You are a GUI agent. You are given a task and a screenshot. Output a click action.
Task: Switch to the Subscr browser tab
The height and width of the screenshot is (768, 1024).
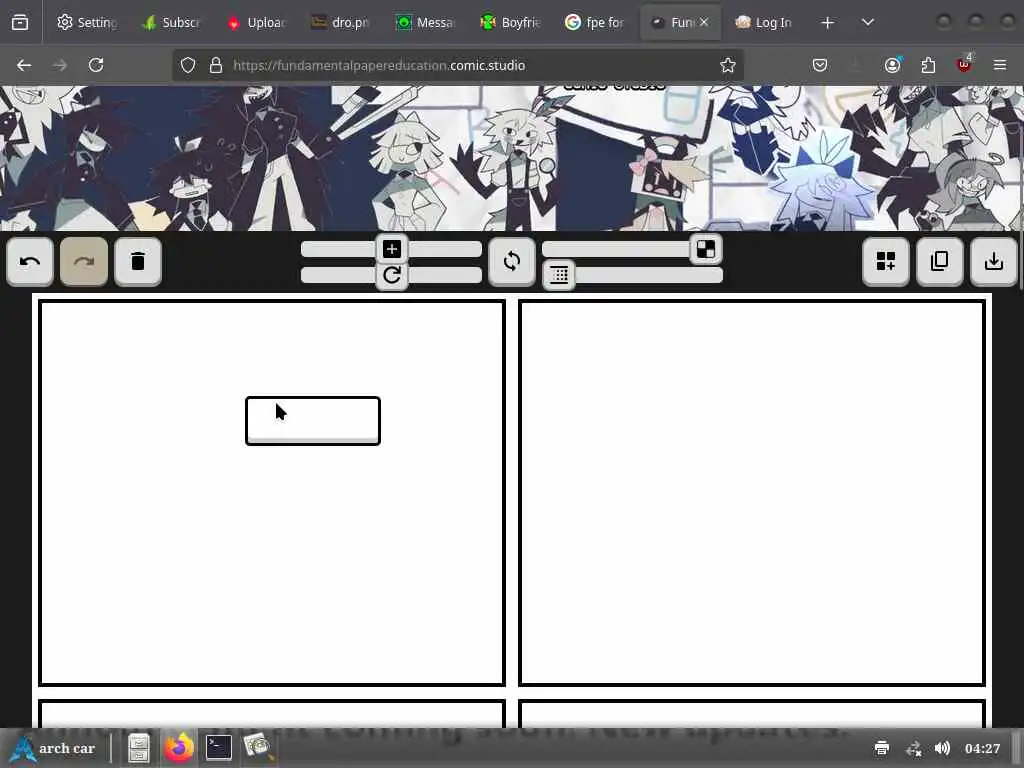coord(172,22)
